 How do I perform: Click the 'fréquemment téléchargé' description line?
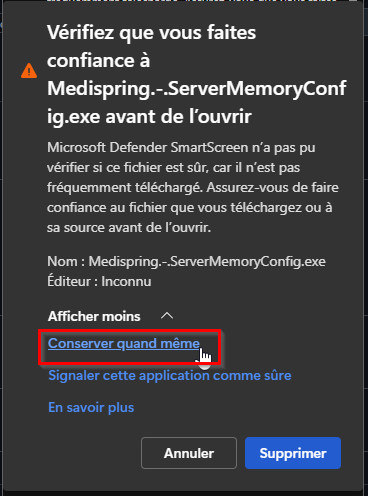(193, 187)
